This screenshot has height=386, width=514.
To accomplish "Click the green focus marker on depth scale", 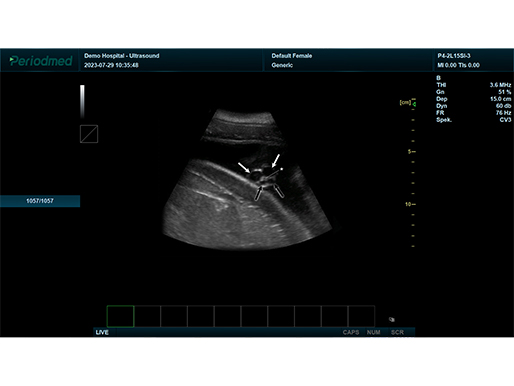I will pos(414,104).
